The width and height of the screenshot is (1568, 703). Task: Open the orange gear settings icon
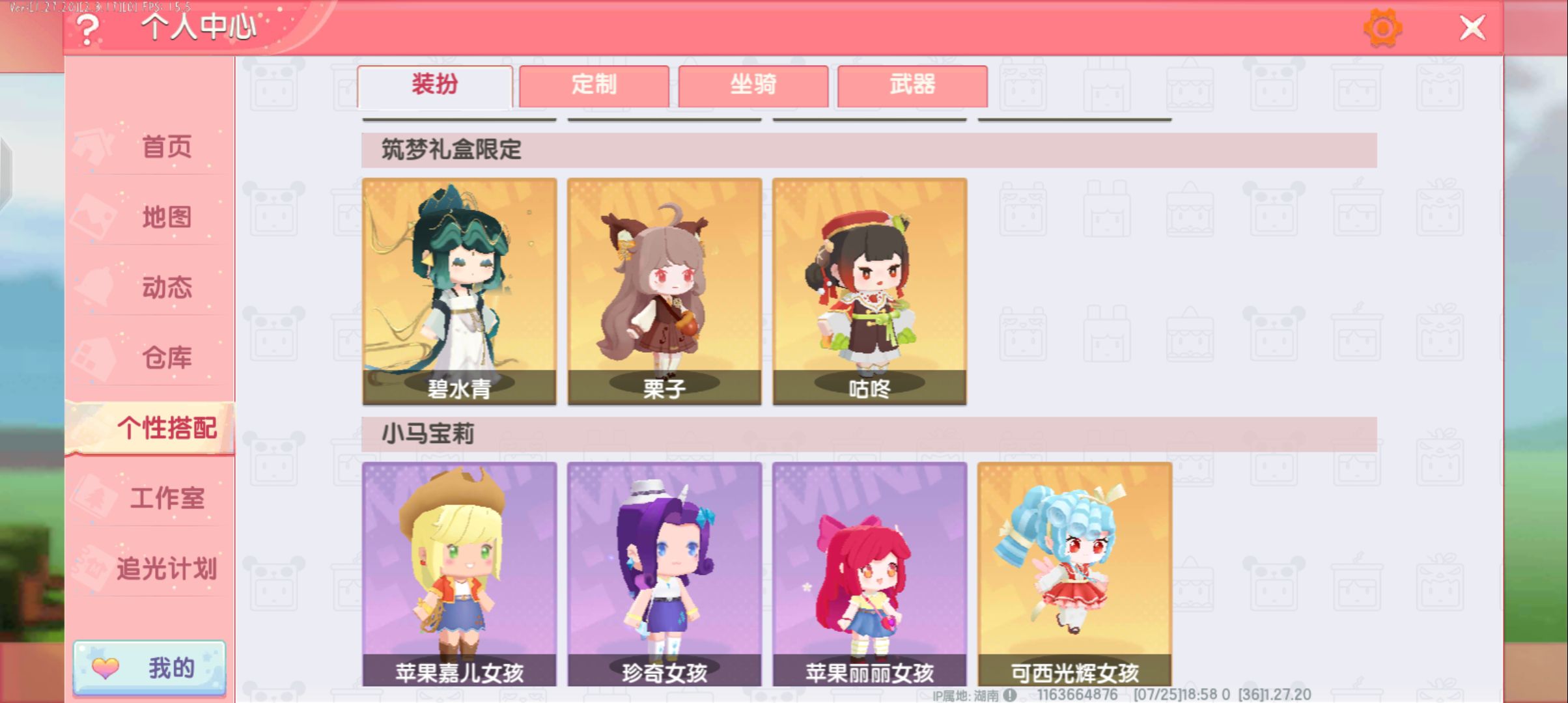click(1382, 28)
